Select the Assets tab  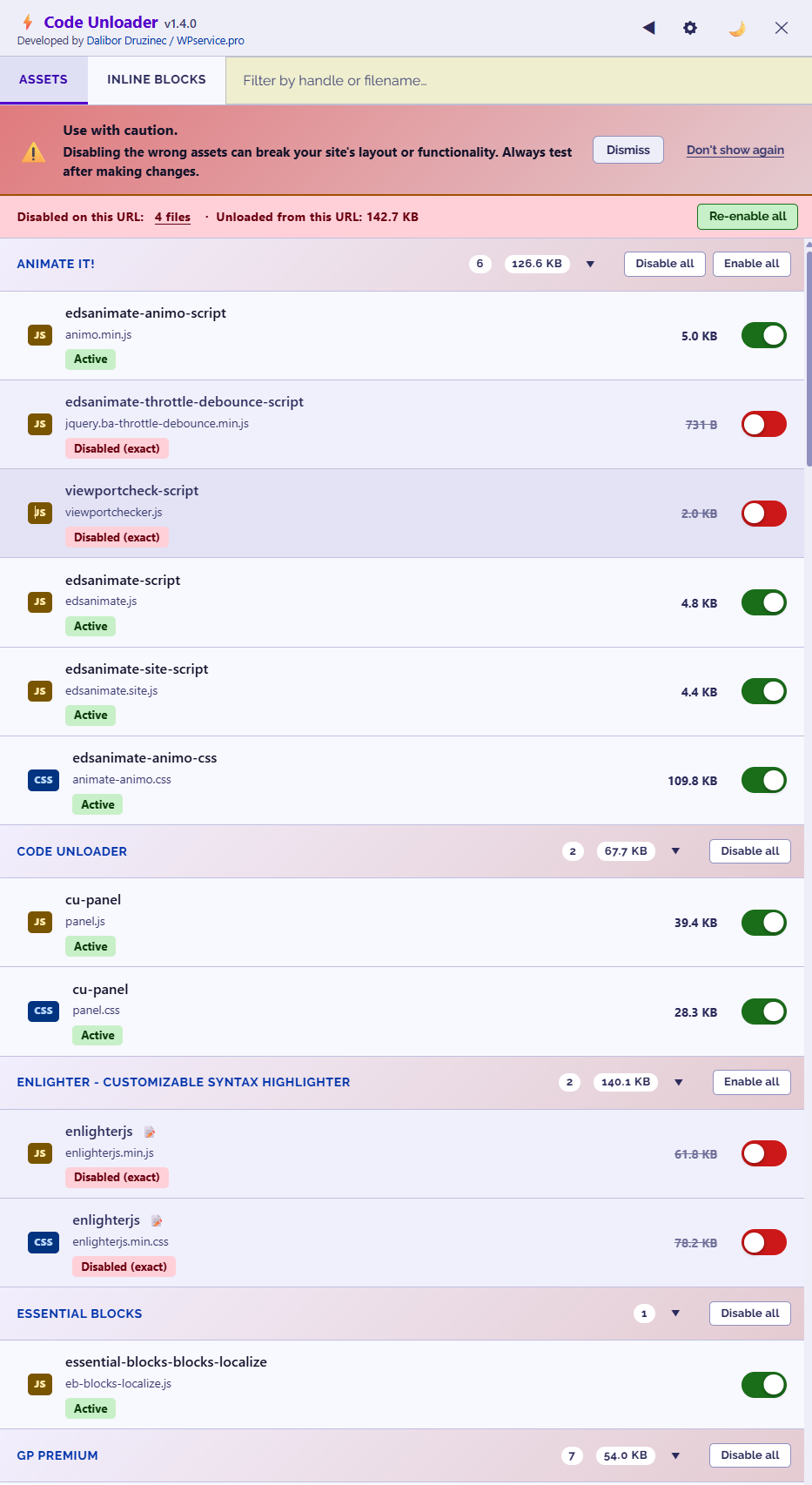(44, 79)
